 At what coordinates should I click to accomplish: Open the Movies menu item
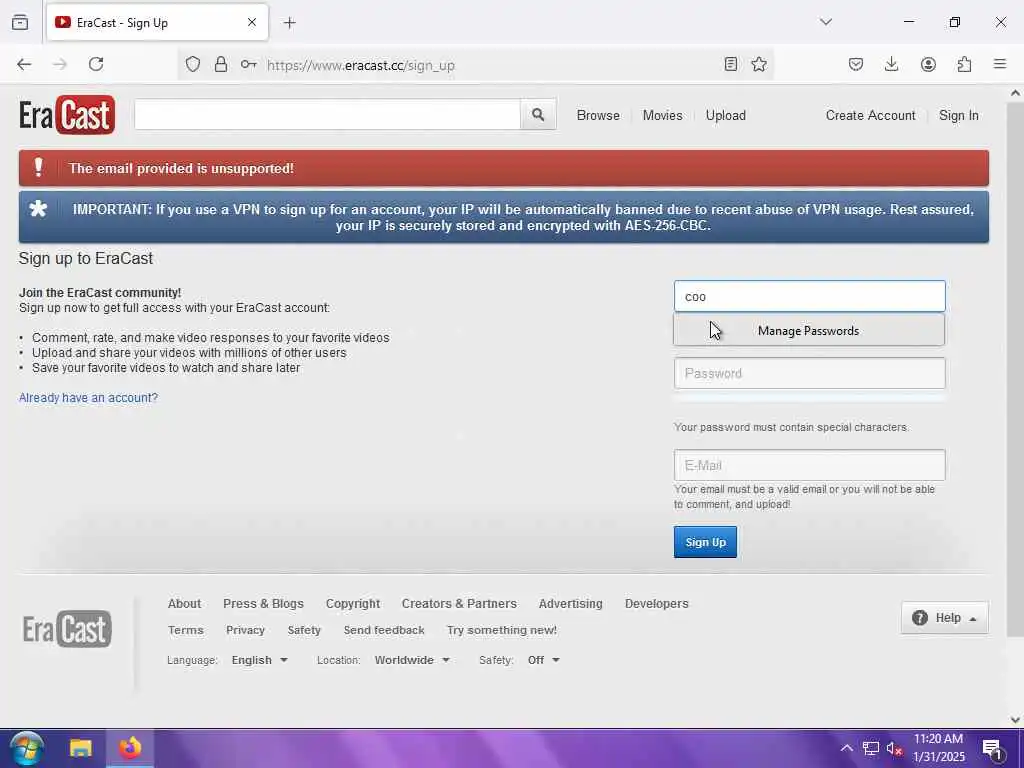tap(662, 116)
